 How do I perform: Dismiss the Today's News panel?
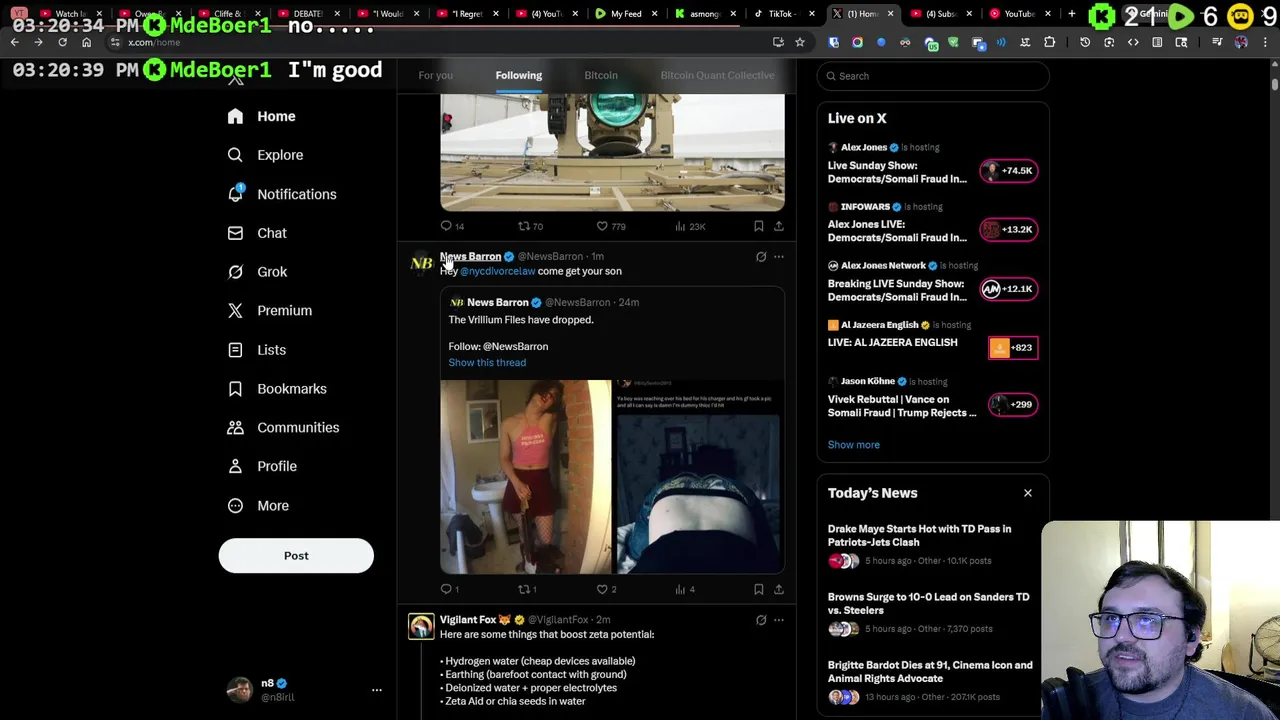point(1027,493)
